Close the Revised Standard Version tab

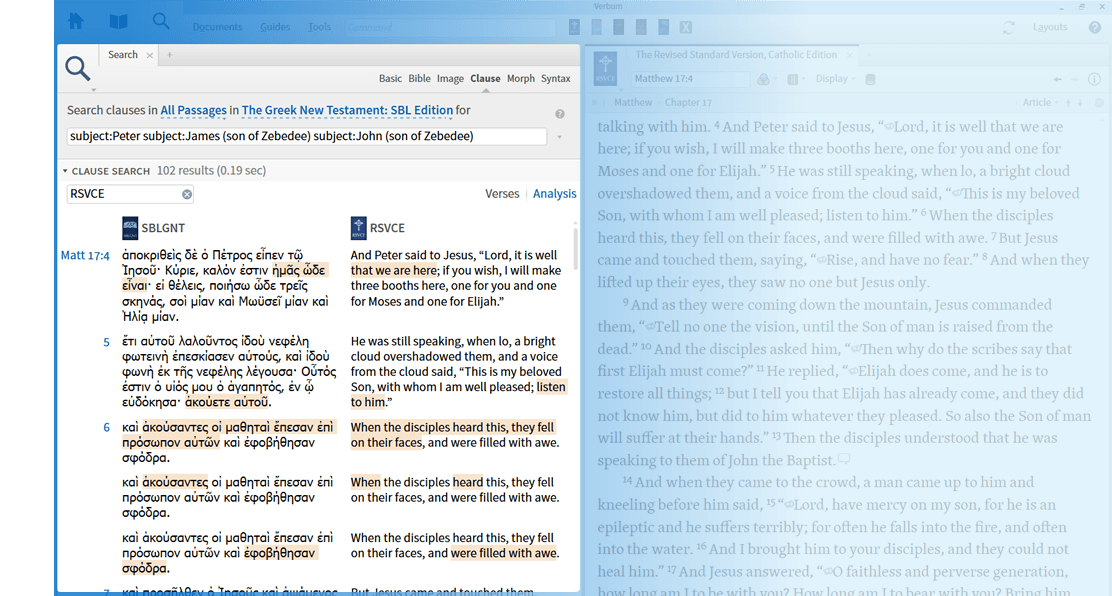click(850, 55)
